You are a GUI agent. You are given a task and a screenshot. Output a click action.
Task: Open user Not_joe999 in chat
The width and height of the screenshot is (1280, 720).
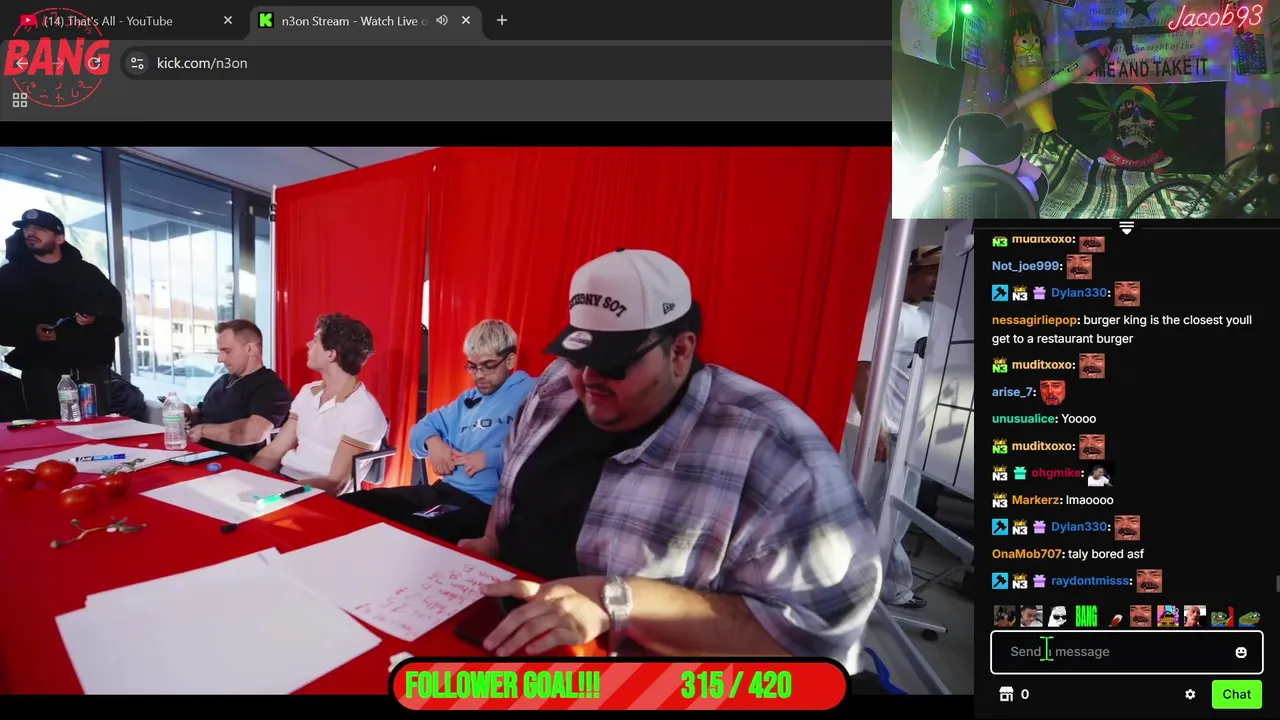click(1026, 266)
